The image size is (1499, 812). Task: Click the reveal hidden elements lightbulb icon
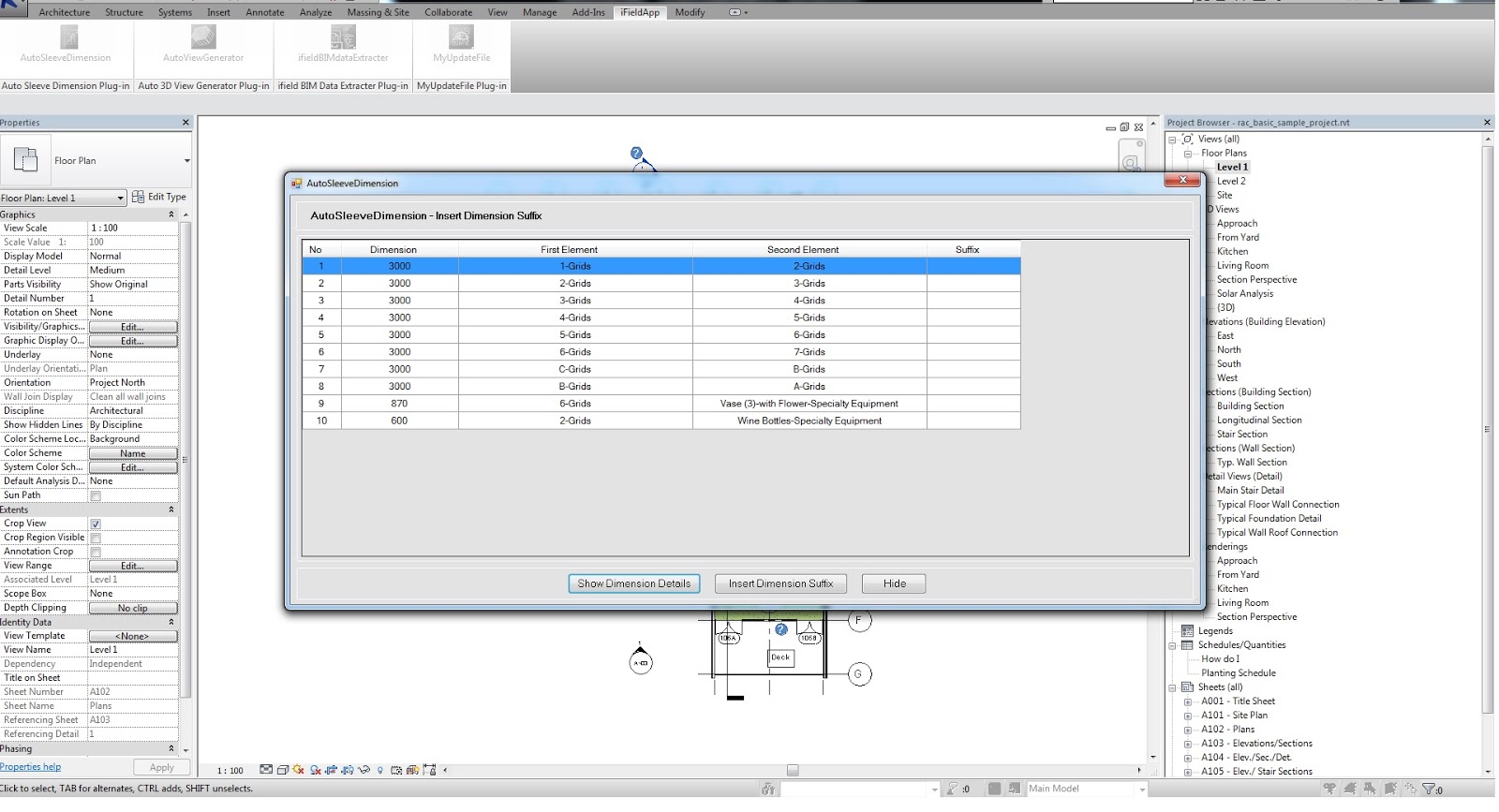(379, 770)
